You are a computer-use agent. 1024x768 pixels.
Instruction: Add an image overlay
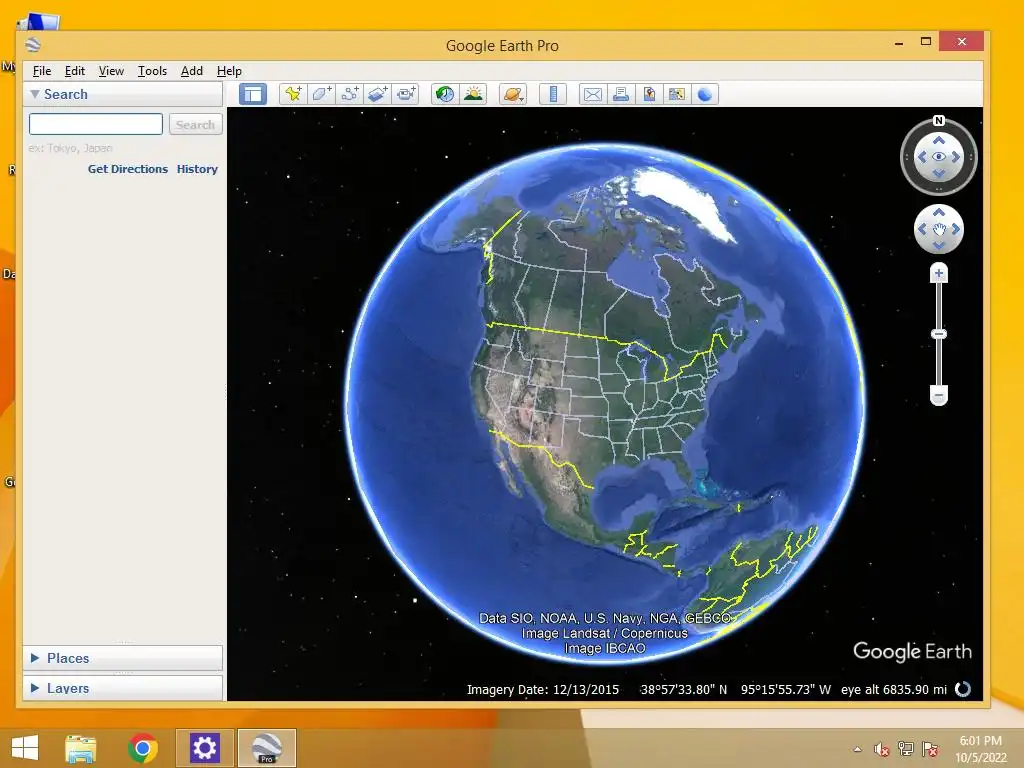point(377,94)
